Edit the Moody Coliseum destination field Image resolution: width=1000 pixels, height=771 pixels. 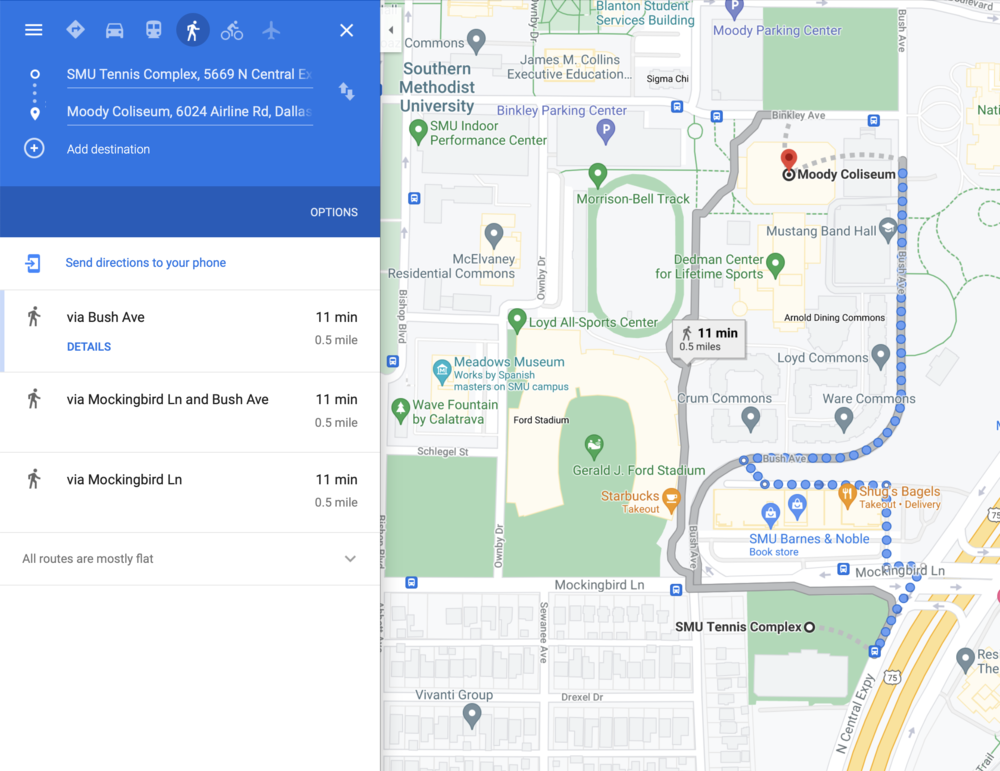pyautogui.click(x=189, y=112)
